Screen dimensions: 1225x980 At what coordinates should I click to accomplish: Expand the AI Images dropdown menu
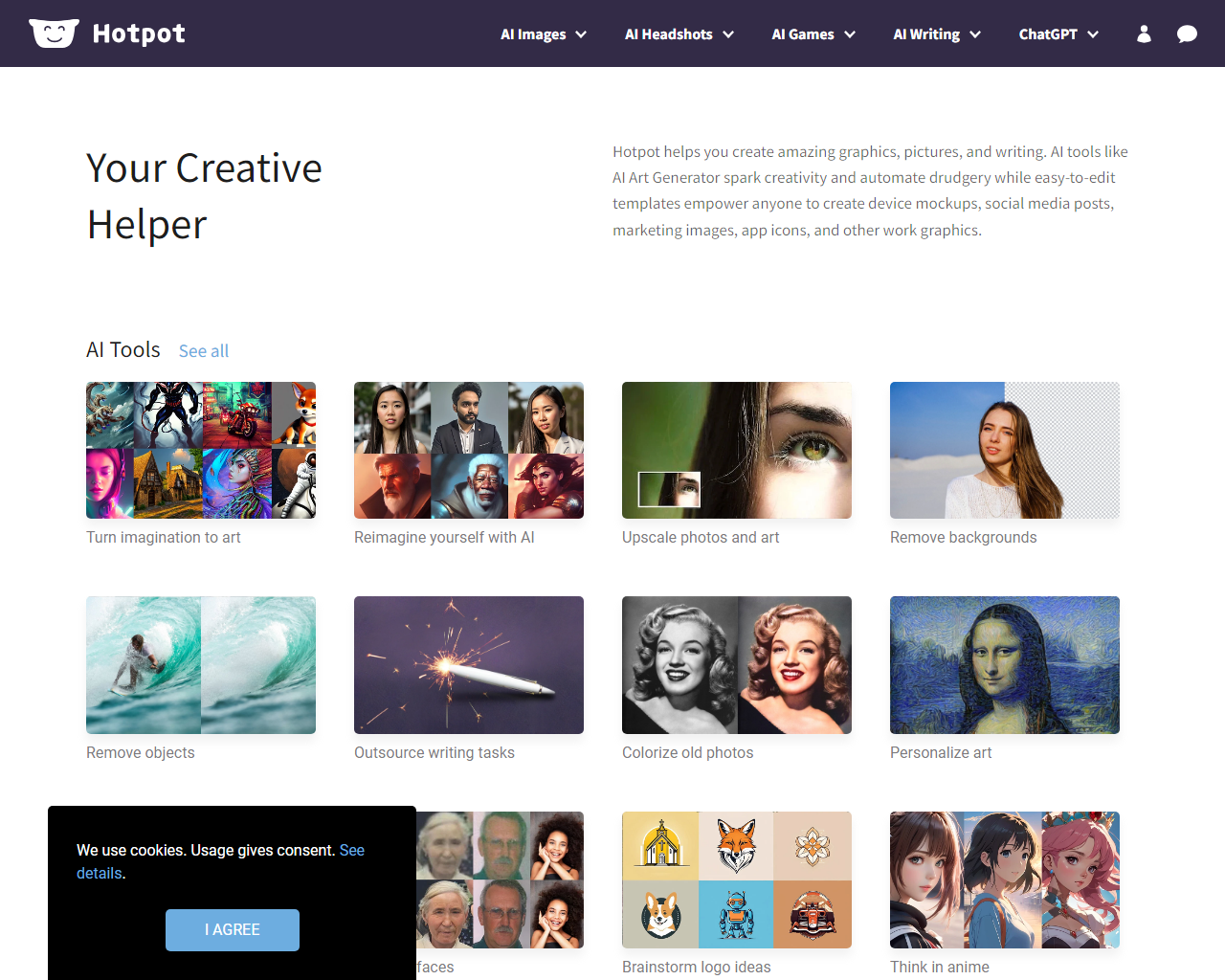[x=544, y=33]
